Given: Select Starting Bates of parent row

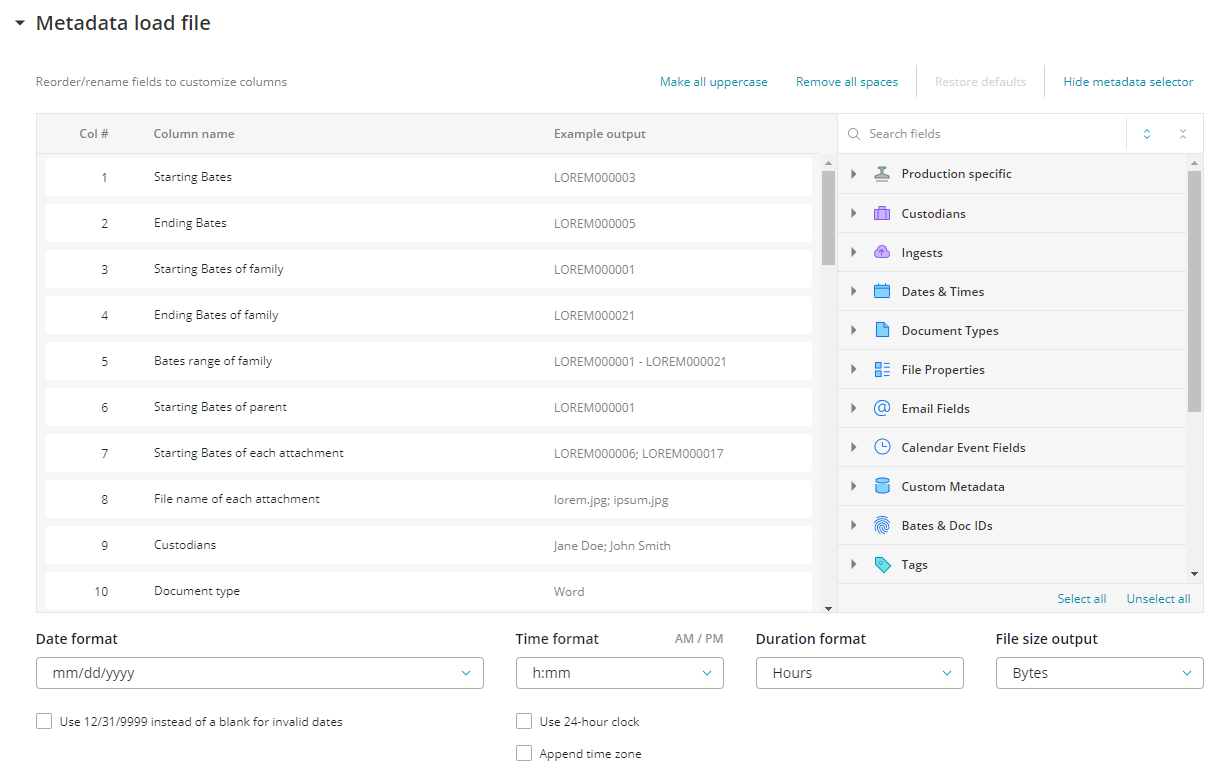Looking at the screenshot, I should [x=428, y=407].
